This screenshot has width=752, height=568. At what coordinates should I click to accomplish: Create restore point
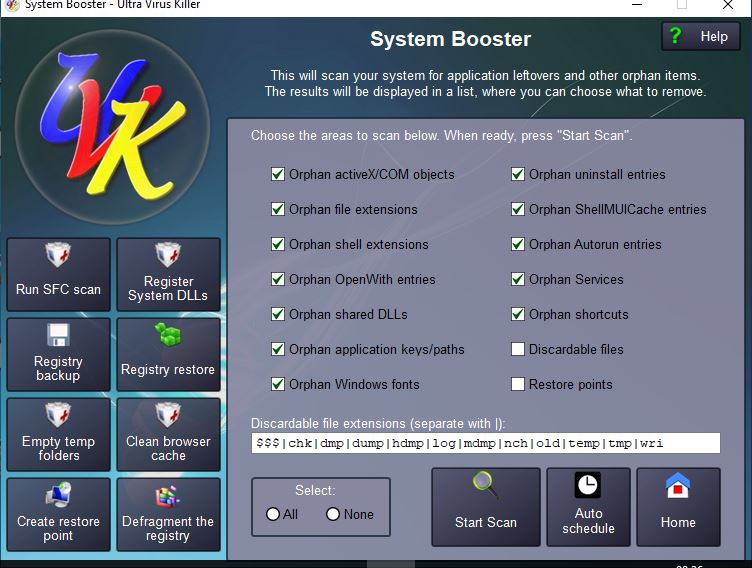coord(59,514)
